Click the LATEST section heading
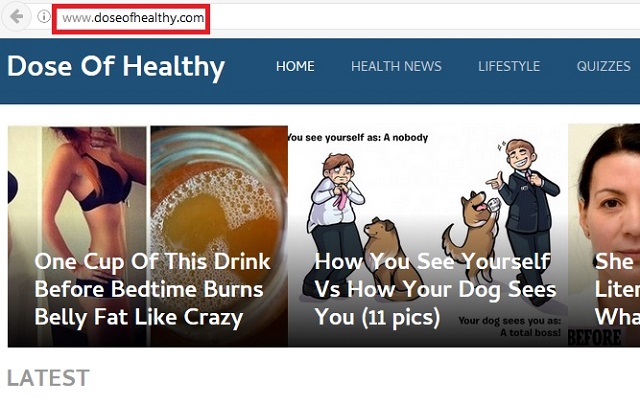 tap(48, 378)
